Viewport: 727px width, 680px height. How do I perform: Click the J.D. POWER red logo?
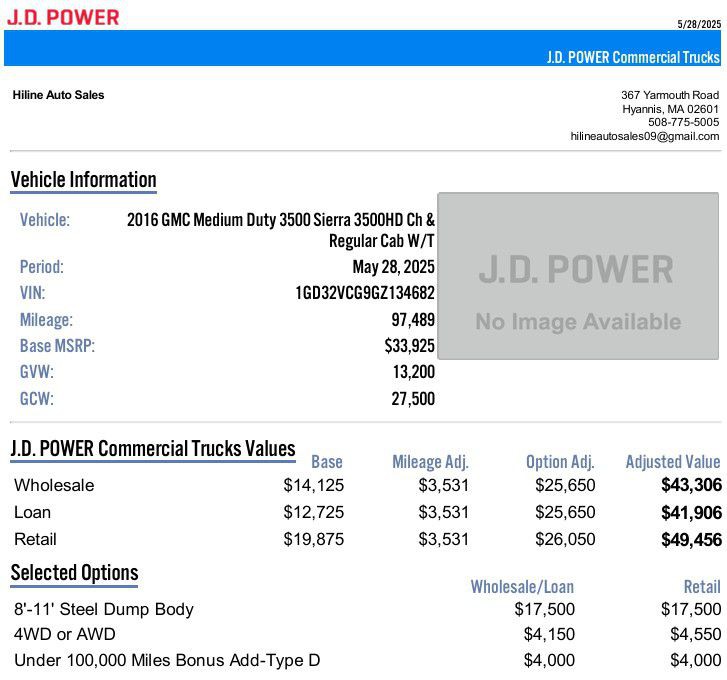64,17
